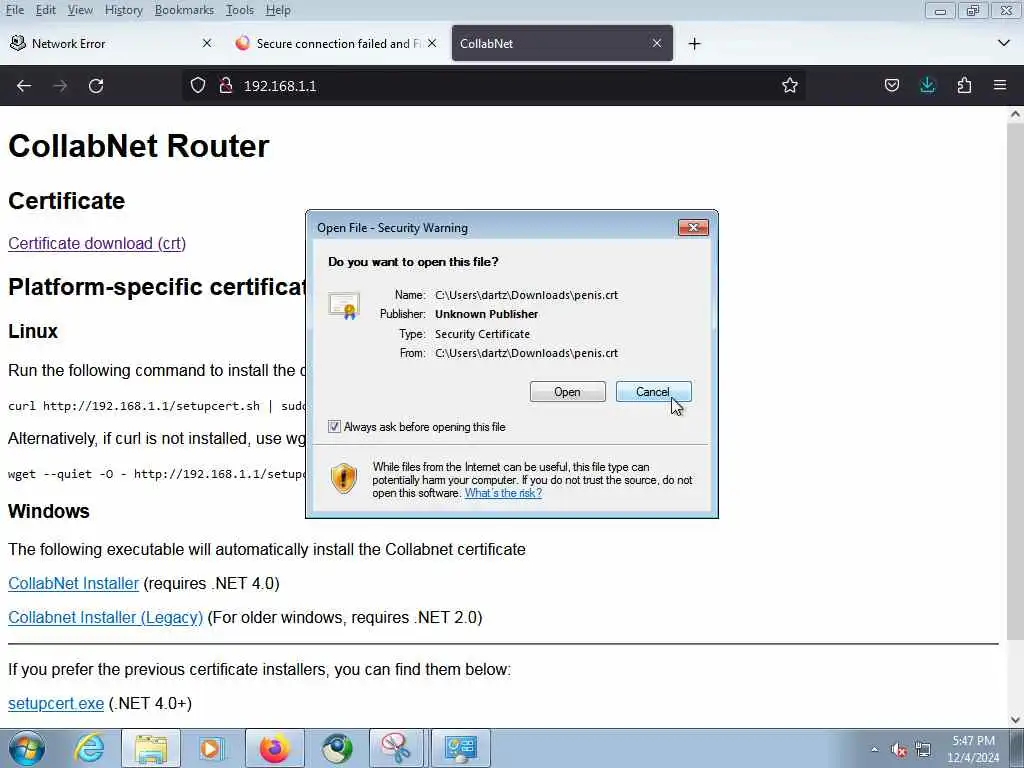The width and height of the screenshot is (1024, 768).
Task: Open the History menu
Action: click(123, 10)
